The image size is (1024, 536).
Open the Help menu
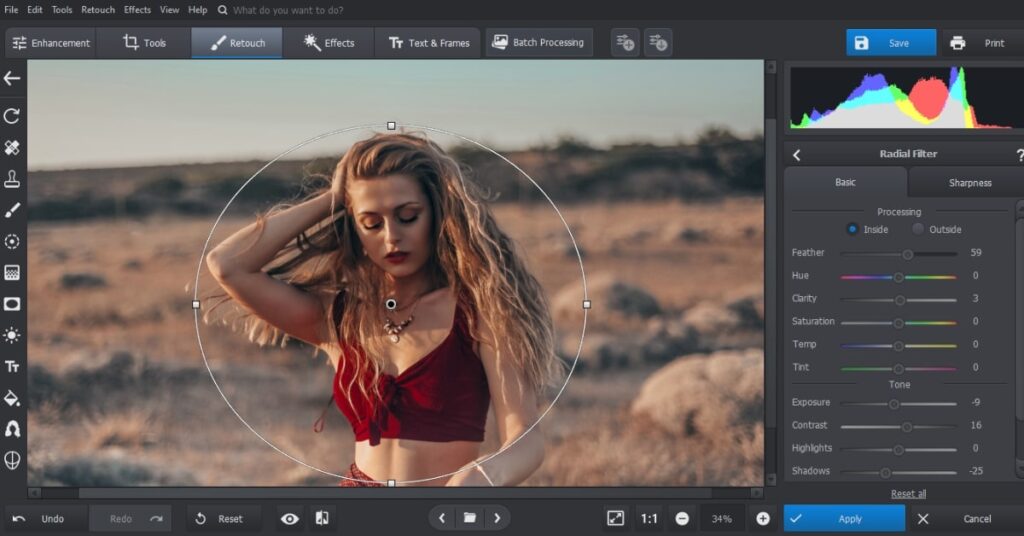(x=197, y=10)
